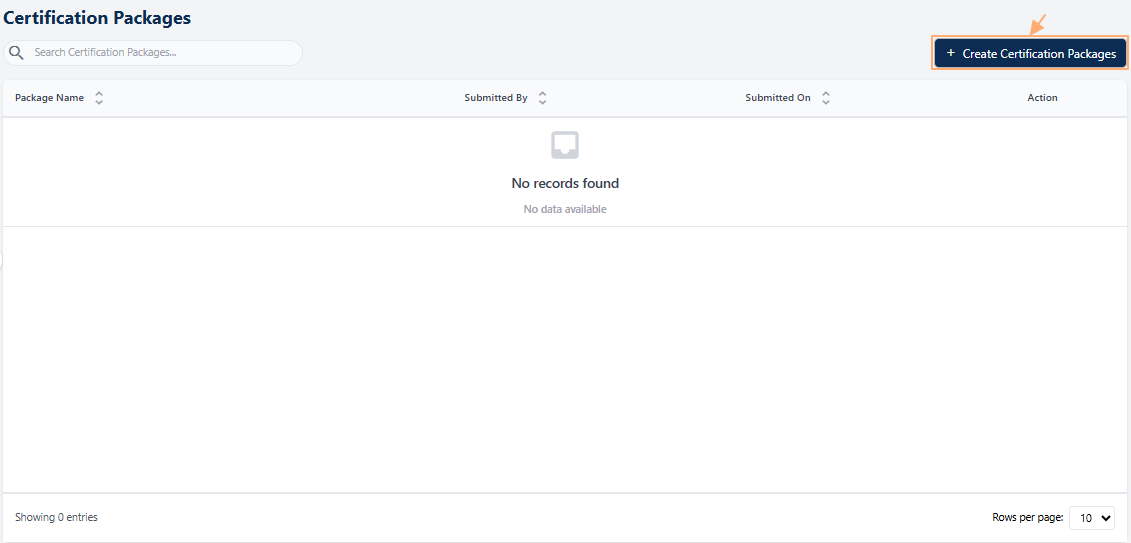Click the Submitted By column header
Image resolution: width=1131 pixels, height=543 pixels.
point(496,98)
